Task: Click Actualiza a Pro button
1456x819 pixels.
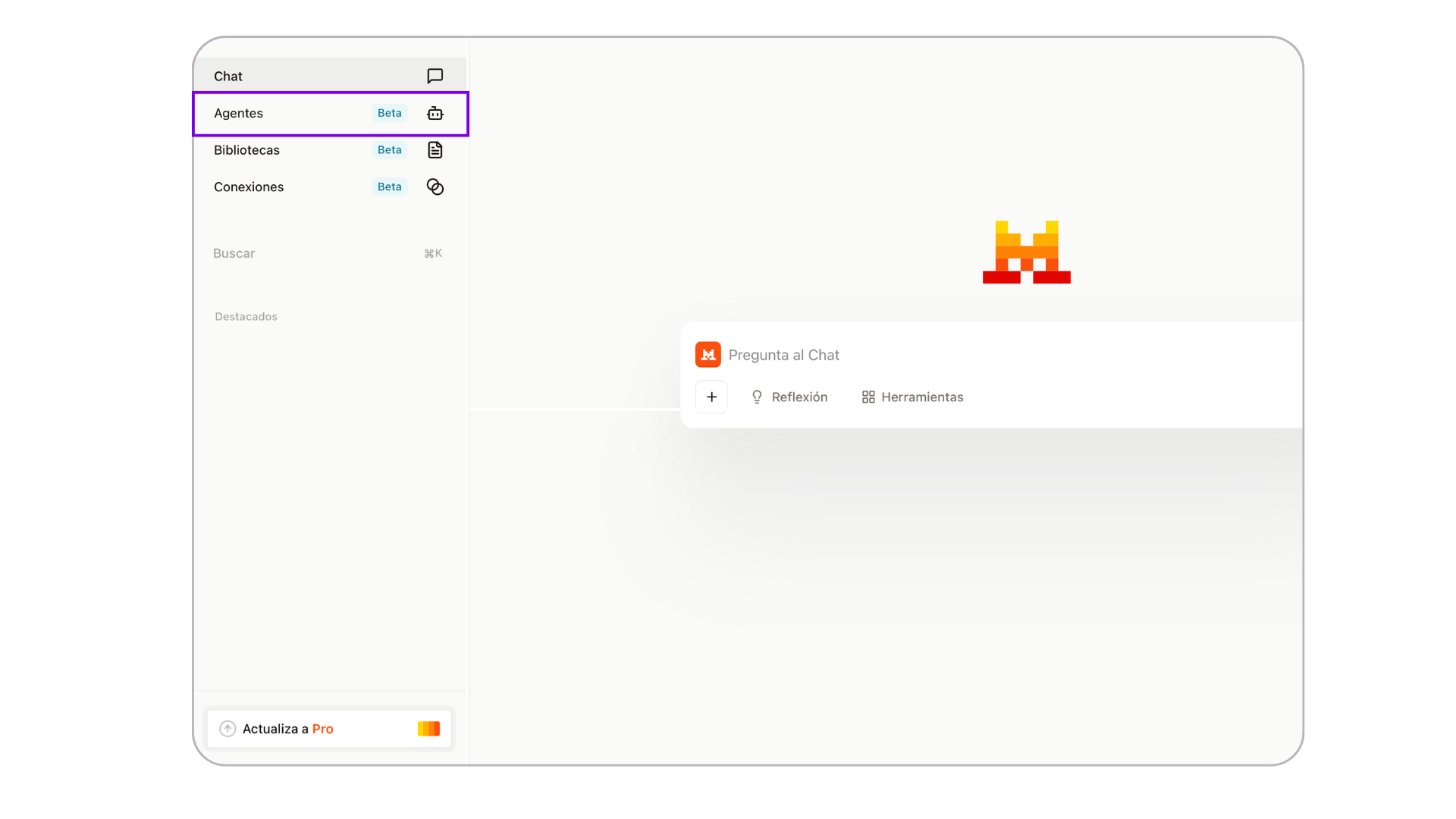Action: point(329,729)
